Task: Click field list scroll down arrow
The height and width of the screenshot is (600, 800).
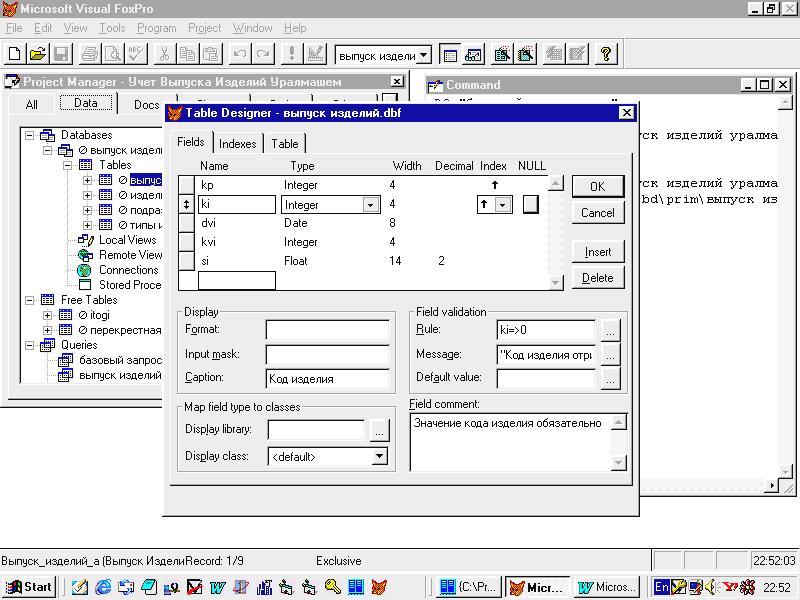Action: [556, 283]
